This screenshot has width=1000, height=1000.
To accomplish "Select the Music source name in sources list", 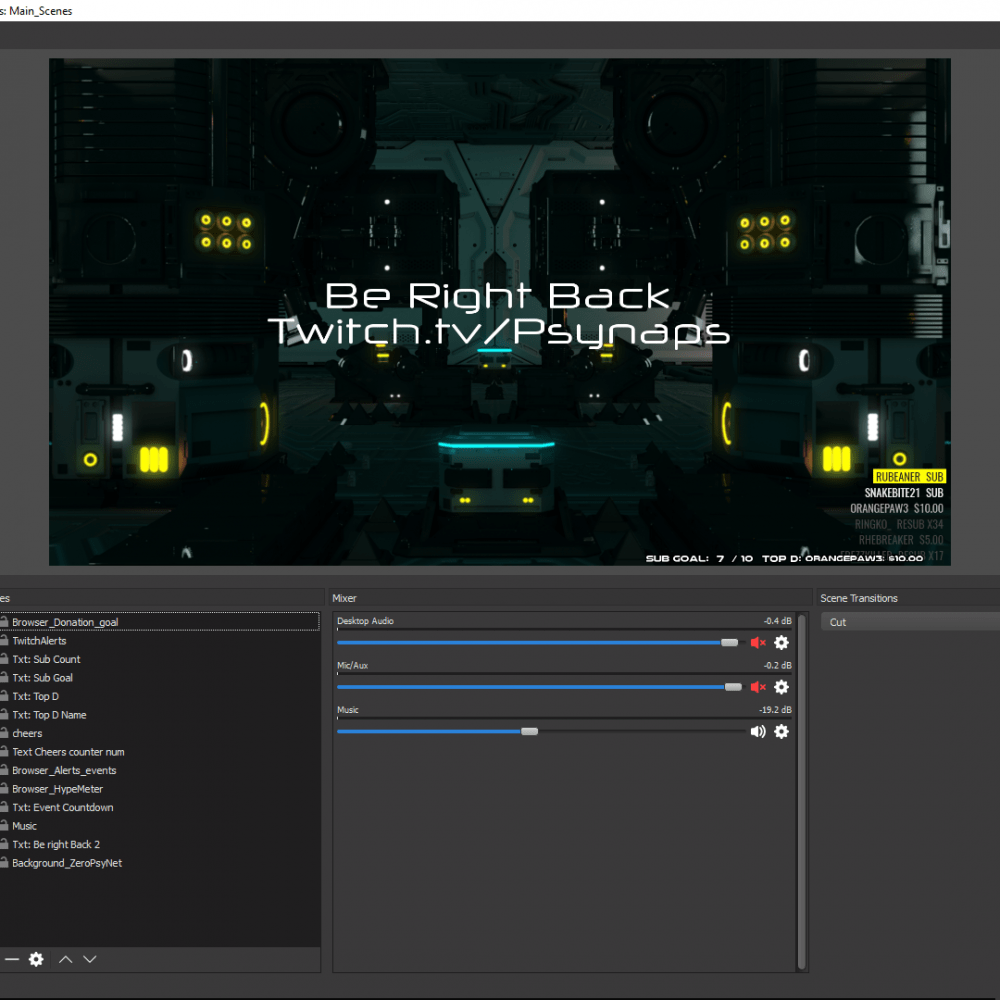I will [x=24, y=826].
